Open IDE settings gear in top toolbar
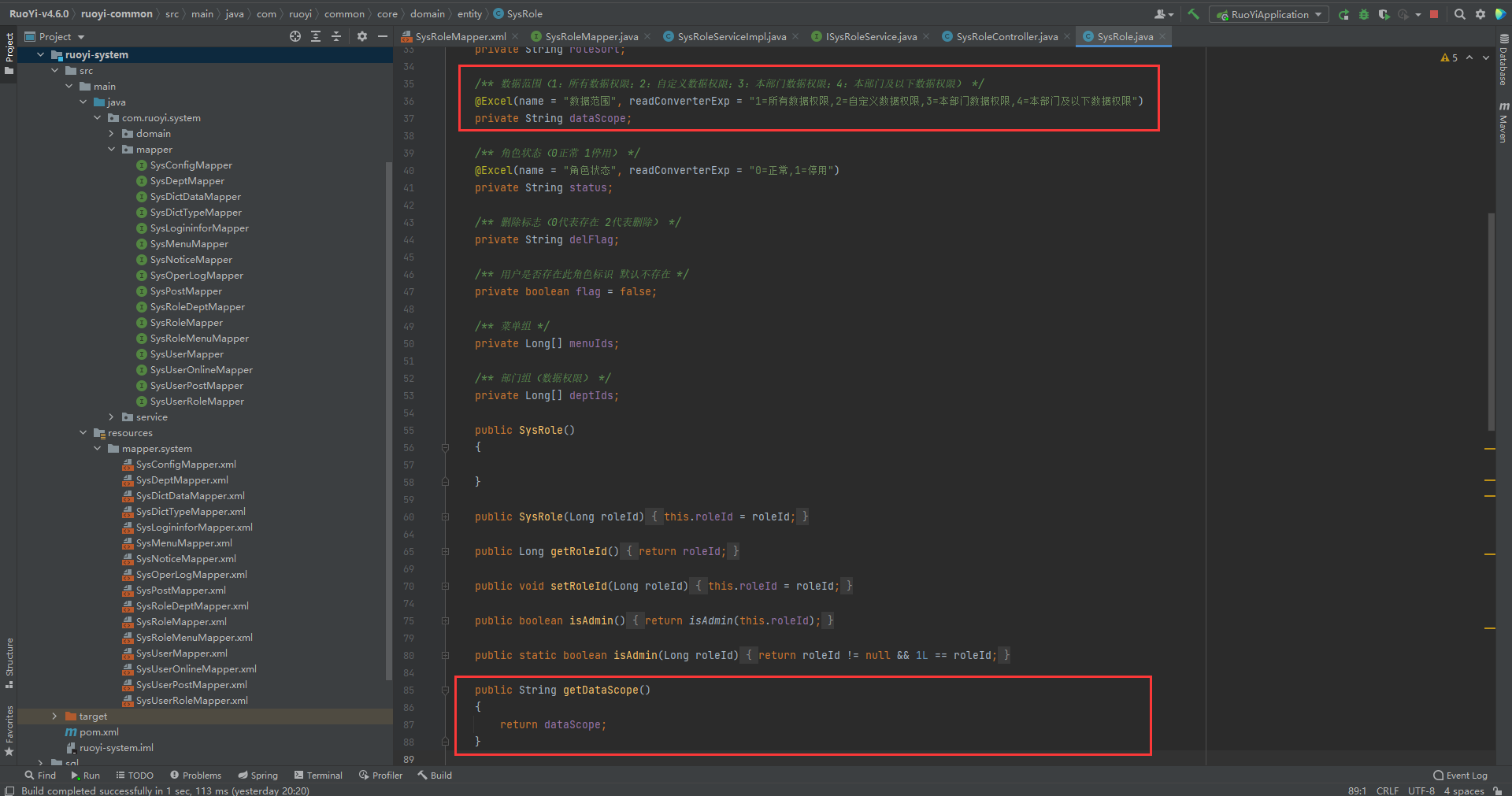Screen dimensions: 1512x796 1480,14
